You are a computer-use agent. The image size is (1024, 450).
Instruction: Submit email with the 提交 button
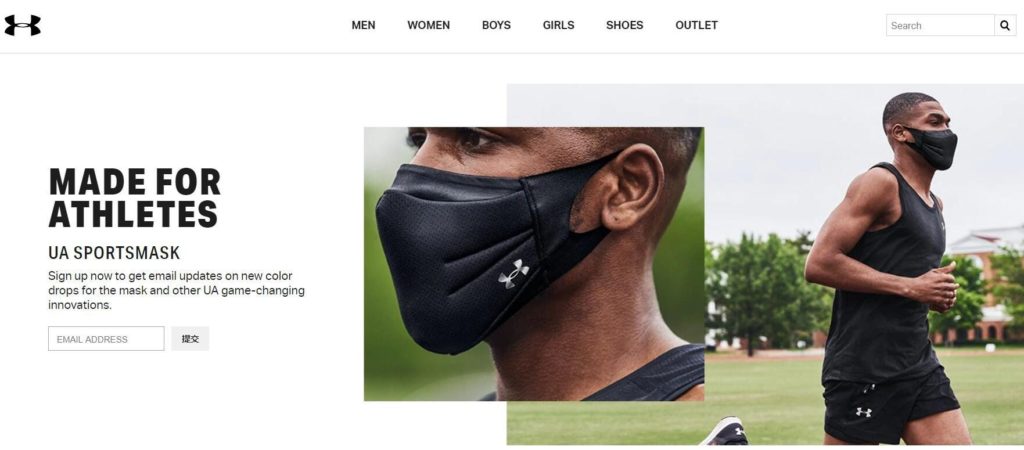pos(190,338)
